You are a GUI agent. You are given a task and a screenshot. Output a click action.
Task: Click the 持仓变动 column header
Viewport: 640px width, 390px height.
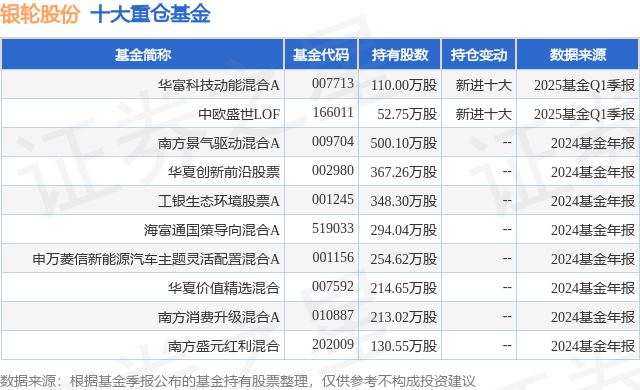479,55
